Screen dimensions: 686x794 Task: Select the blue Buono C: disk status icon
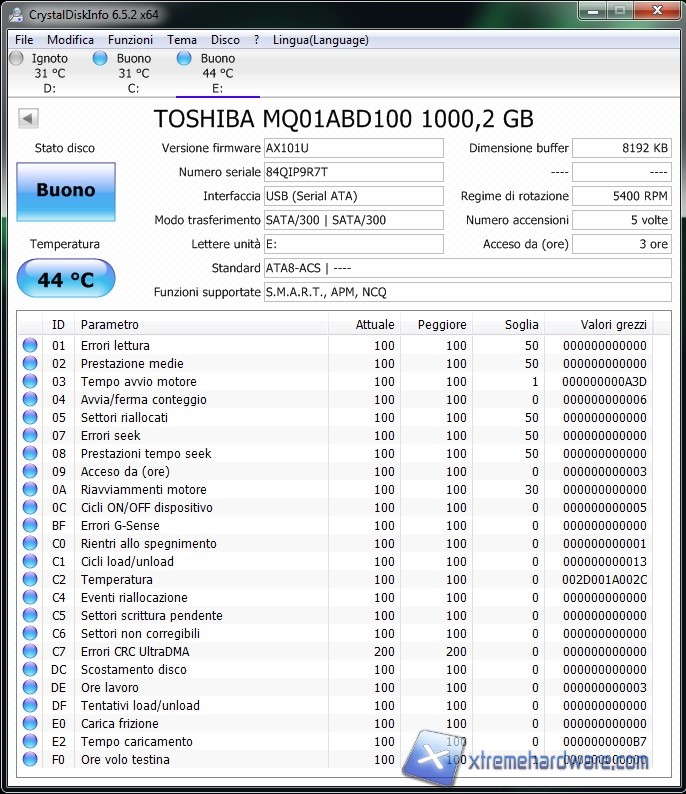[x=100, y=59]
